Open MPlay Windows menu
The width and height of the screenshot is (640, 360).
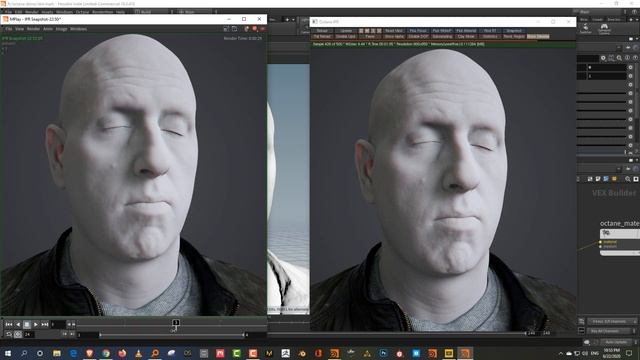coord(78,29)
